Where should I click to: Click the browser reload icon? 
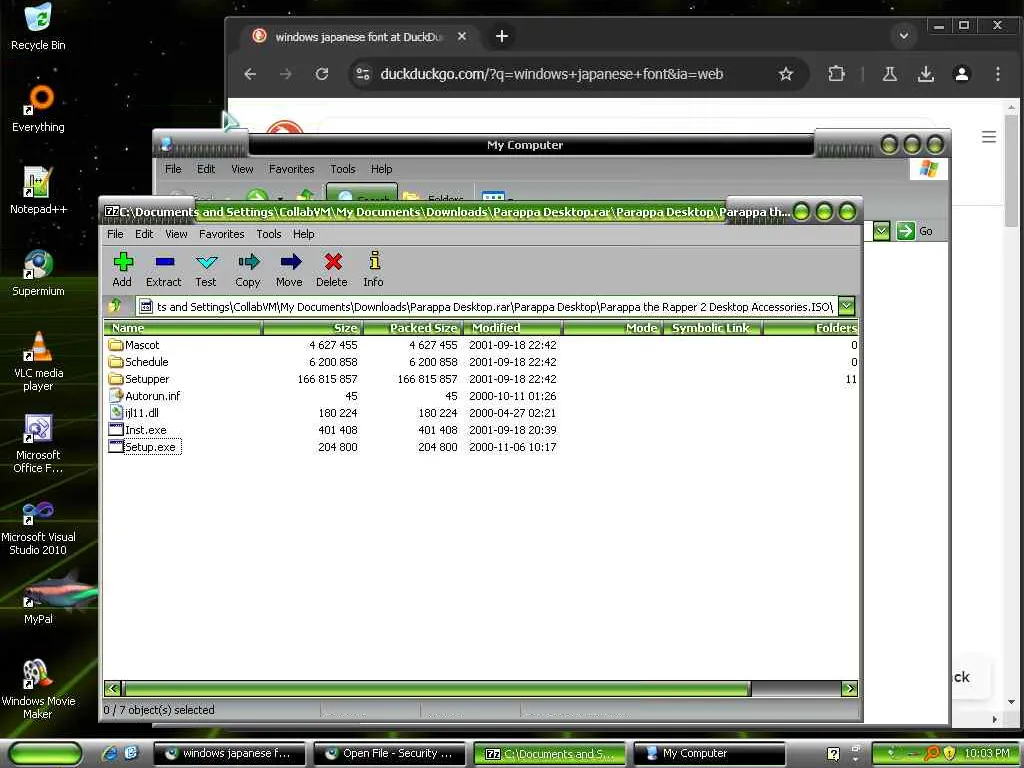point(322,74)
